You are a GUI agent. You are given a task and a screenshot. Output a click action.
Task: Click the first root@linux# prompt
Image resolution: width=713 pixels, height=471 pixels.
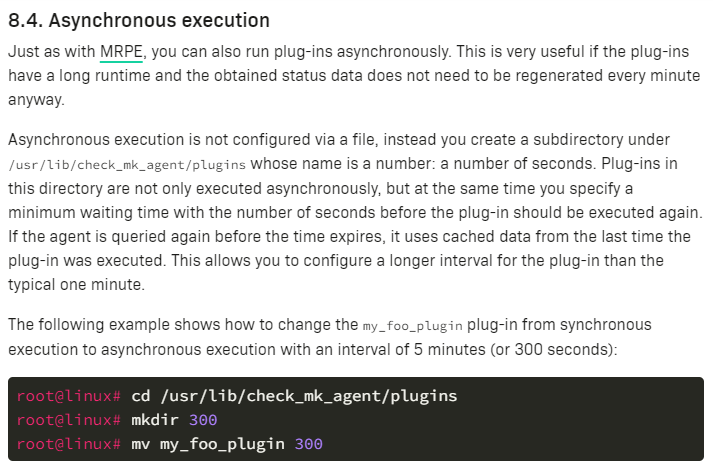69,396
